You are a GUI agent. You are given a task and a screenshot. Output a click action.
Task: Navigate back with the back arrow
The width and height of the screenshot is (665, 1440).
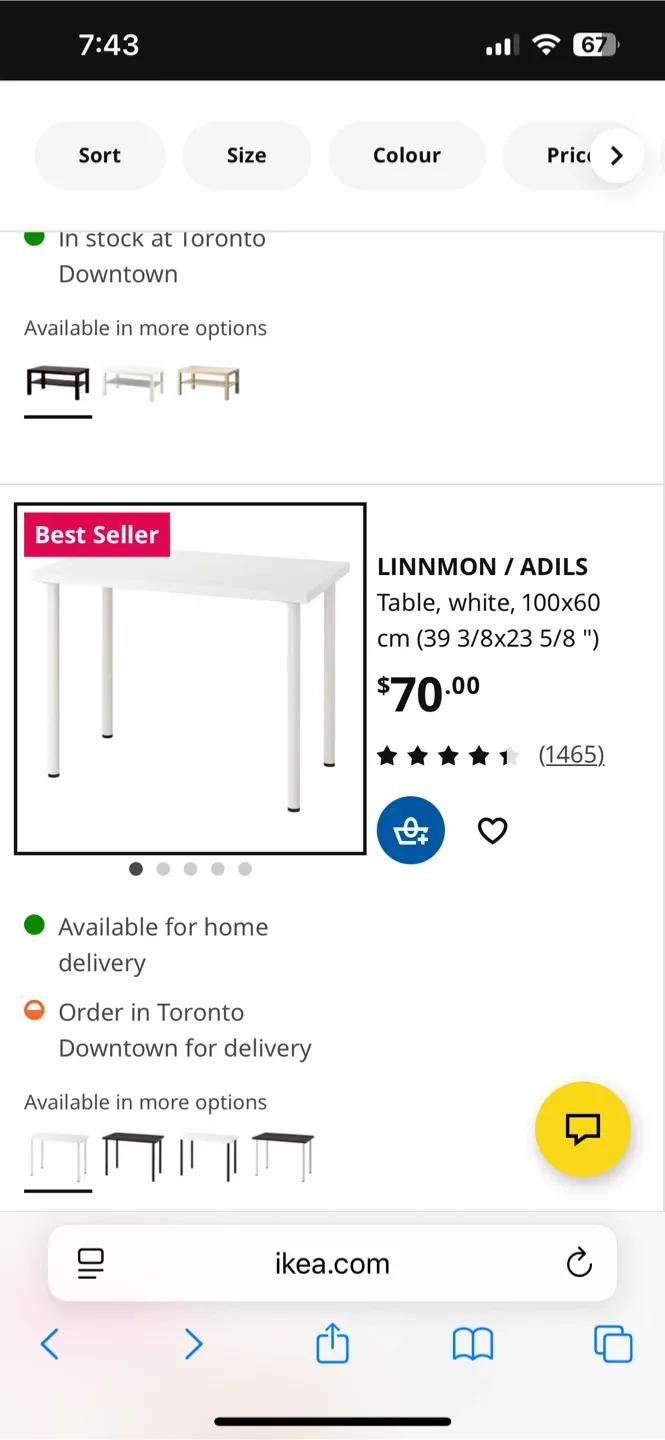[x=50, y=1344]
